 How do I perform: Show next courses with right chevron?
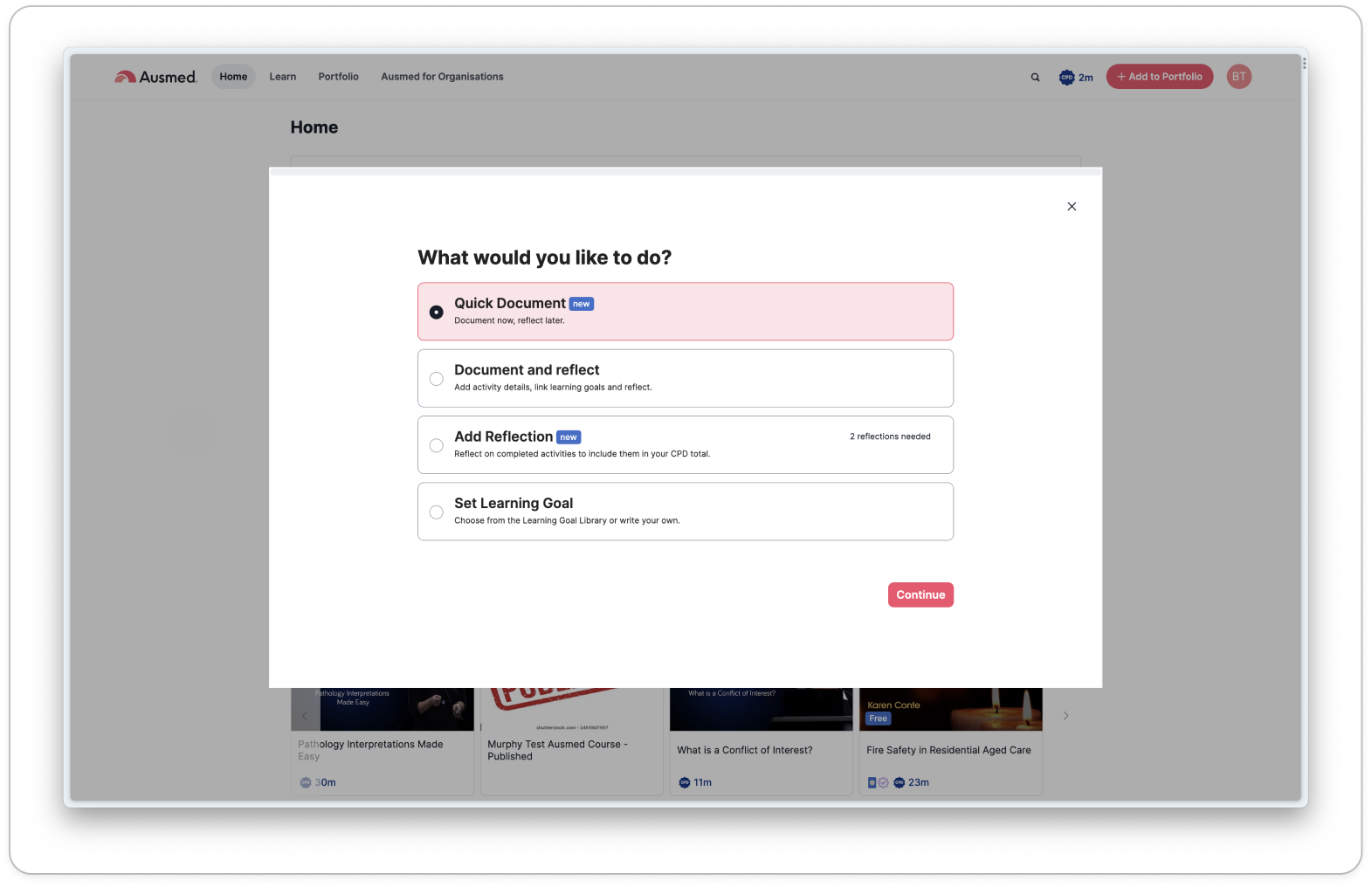[x=1065, y=716]
